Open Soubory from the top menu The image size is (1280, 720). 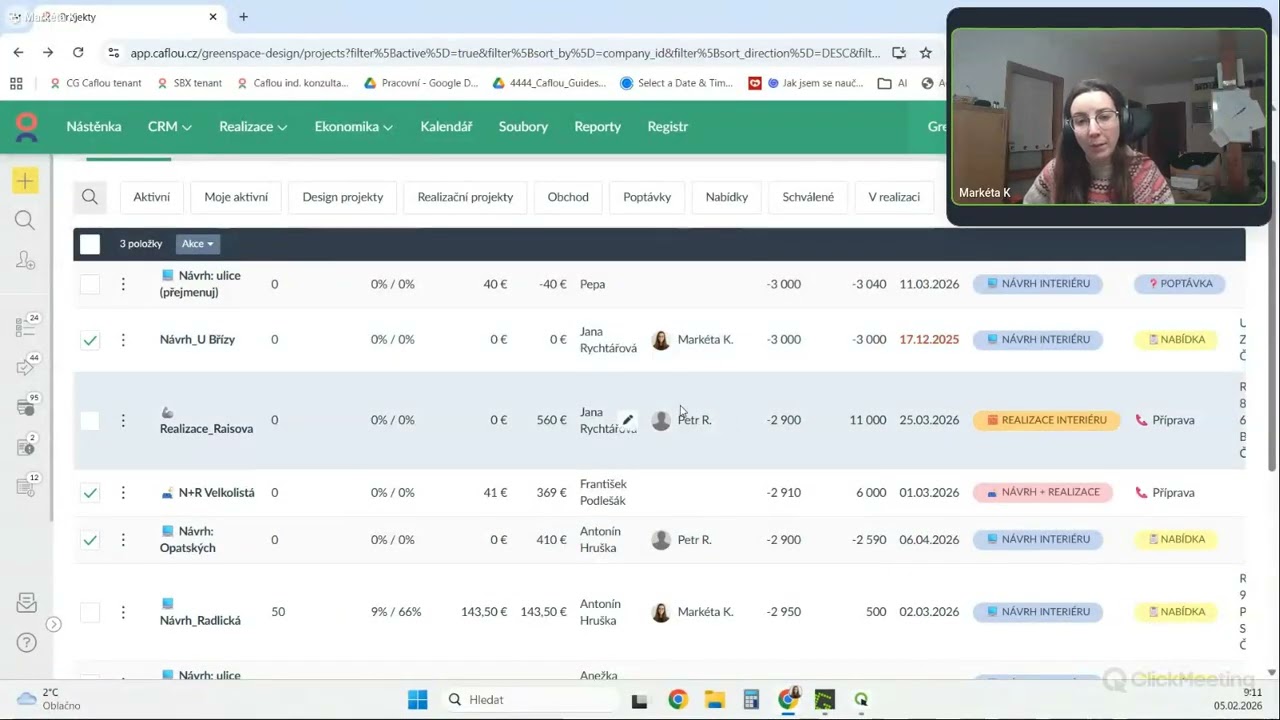coord(523,126)
